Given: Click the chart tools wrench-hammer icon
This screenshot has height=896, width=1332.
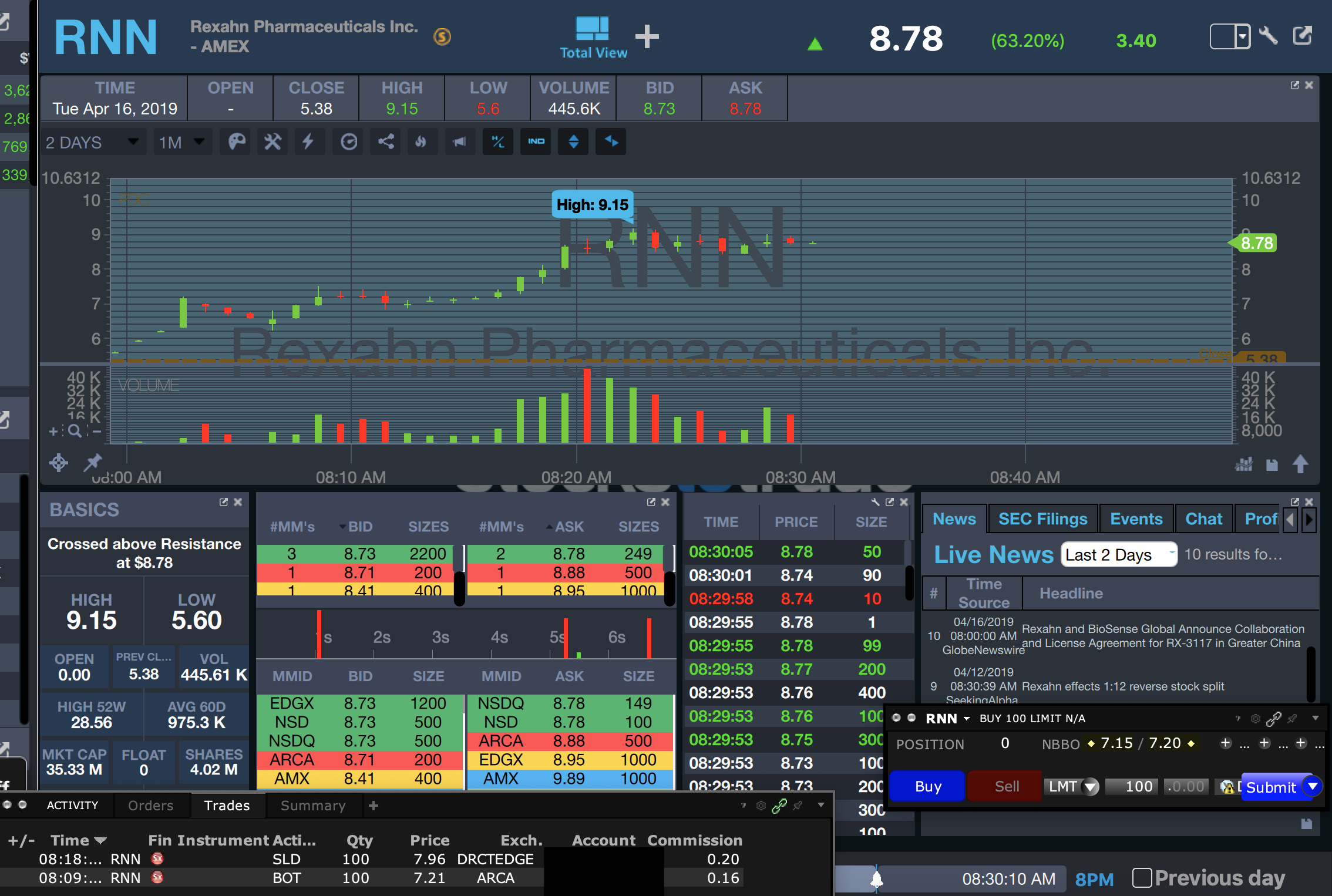Looking at the screenshot, I should 273,142.
